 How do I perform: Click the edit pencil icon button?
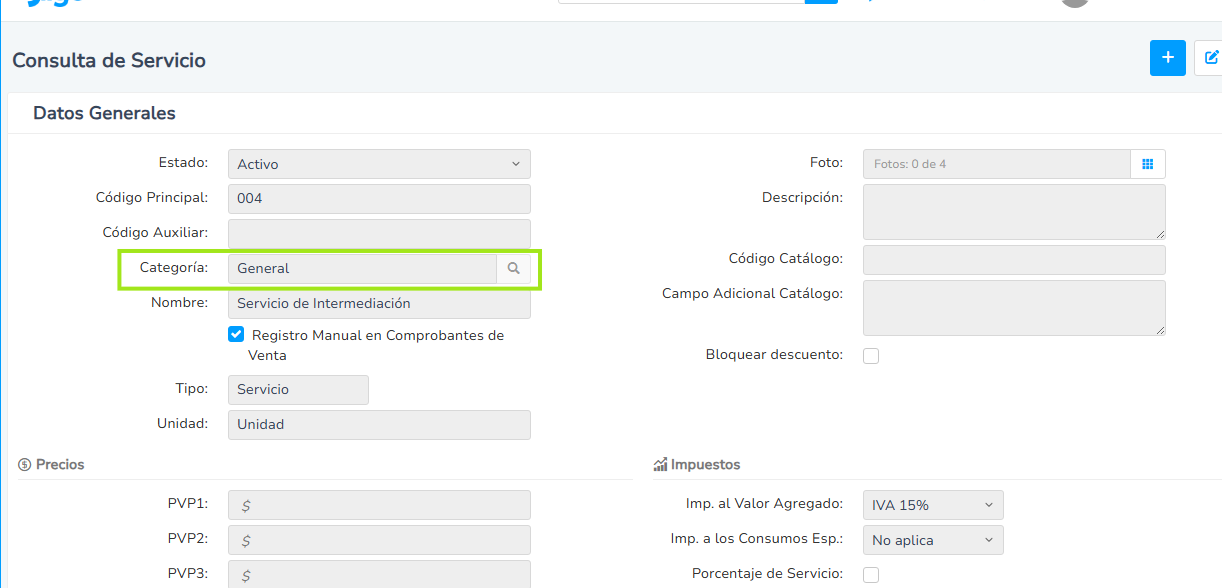pos(1209,58)
